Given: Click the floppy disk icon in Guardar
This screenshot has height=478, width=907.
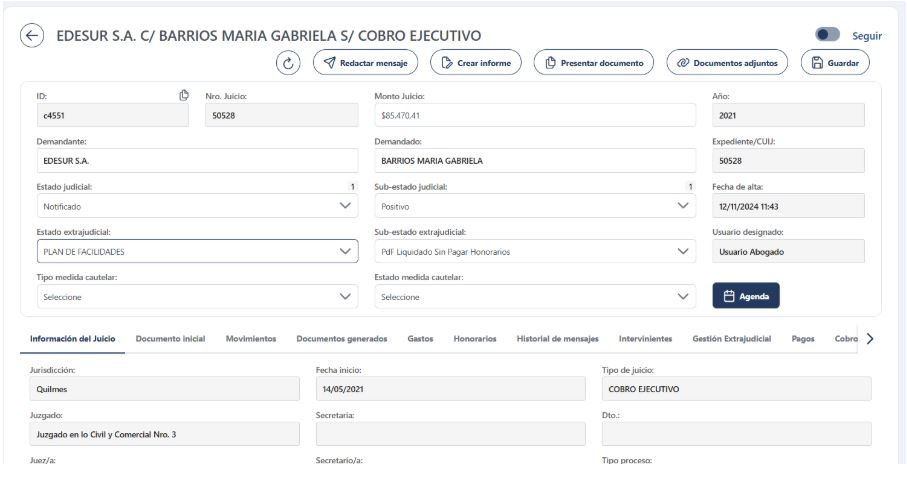Looking at the screenshot, I should point(817,63).
